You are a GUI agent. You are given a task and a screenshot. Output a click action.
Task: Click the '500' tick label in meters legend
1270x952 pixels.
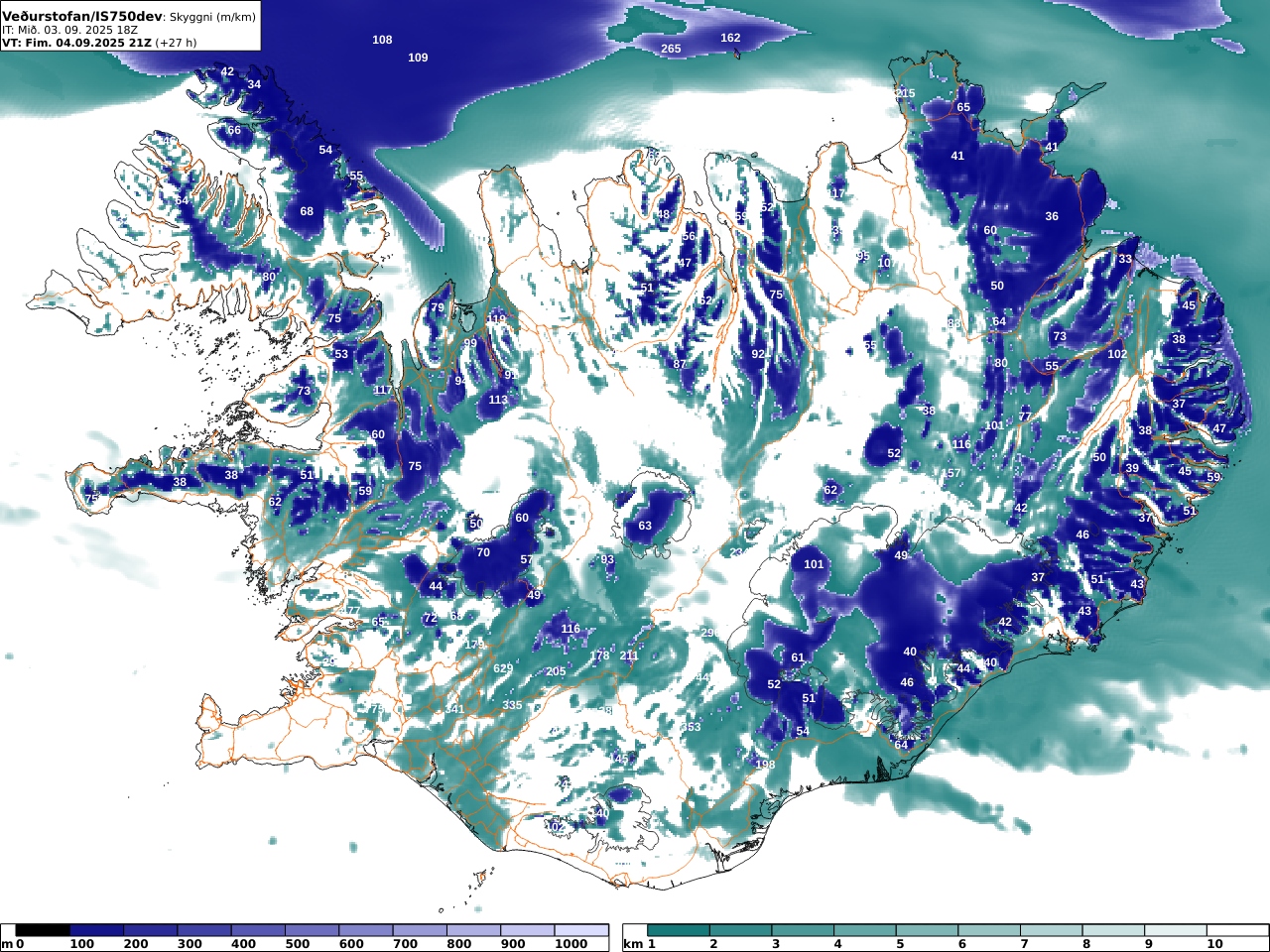click(x=298, y=944)
